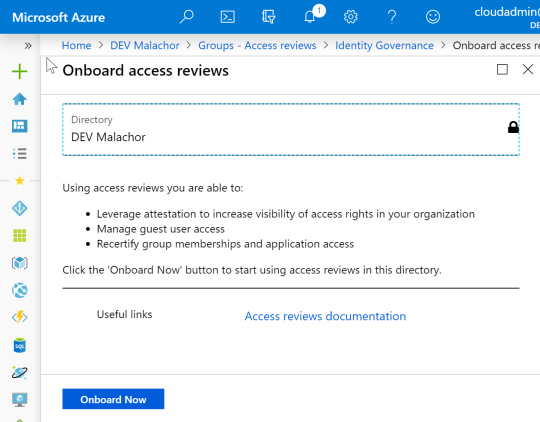The width and height of the screenshot is (540, 422).
Task: Click the lock icon in Directory field
Action: (x=513, y=127)
